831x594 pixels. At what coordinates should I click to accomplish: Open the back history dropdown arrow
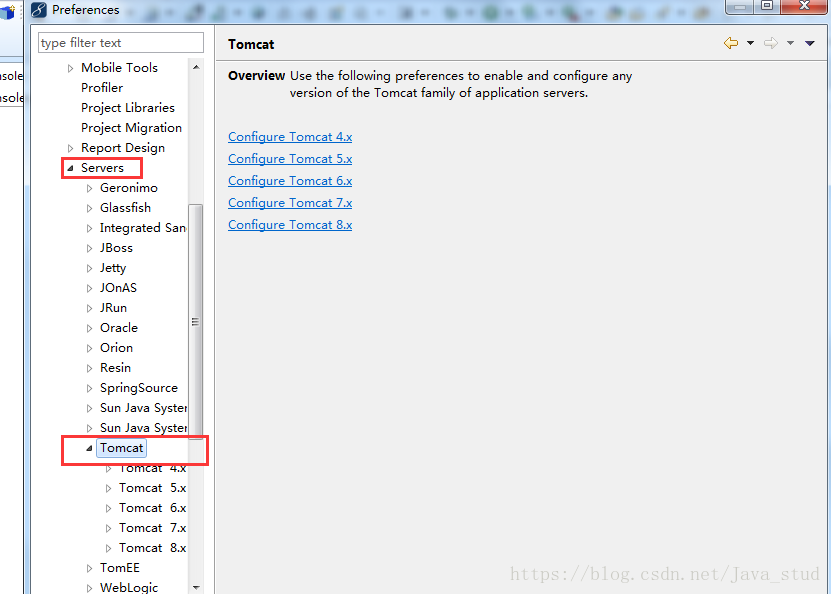click(x=750, y=43)
